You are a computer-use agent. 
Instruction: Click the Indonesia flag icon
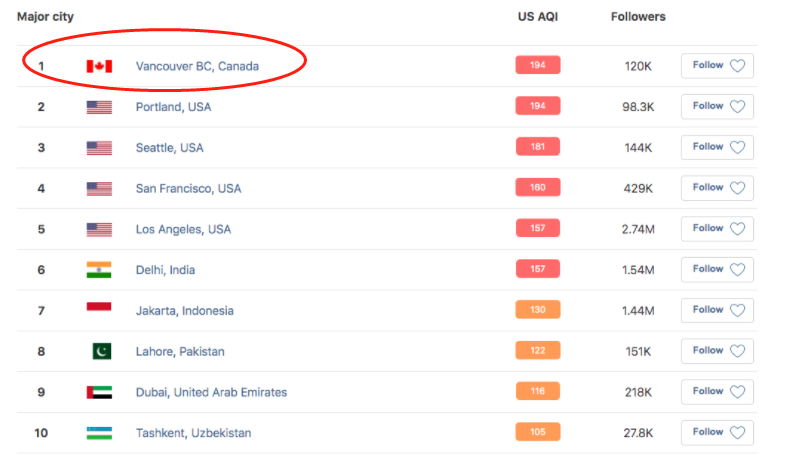coord(98,311)
